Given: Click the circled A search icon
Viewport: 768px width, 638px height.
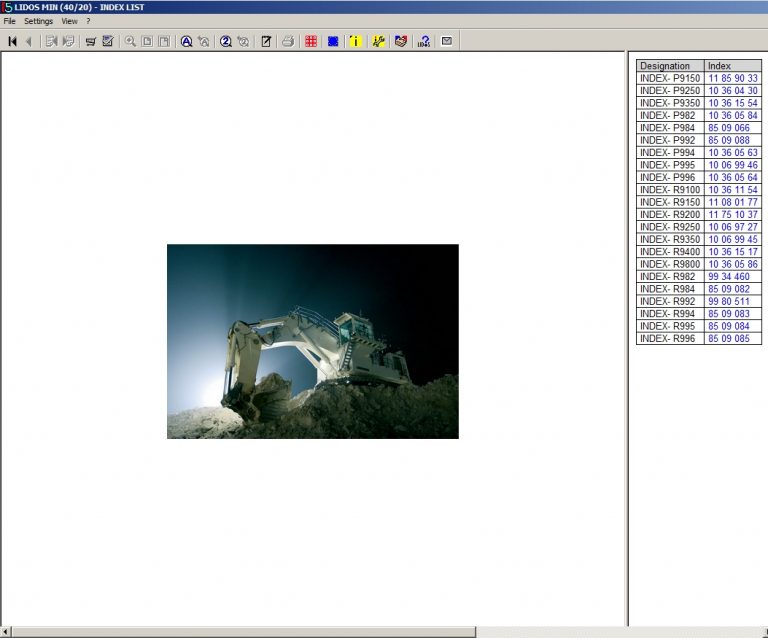Looking at the screenshot, I should pyautogui.click(x=186, y=41).
